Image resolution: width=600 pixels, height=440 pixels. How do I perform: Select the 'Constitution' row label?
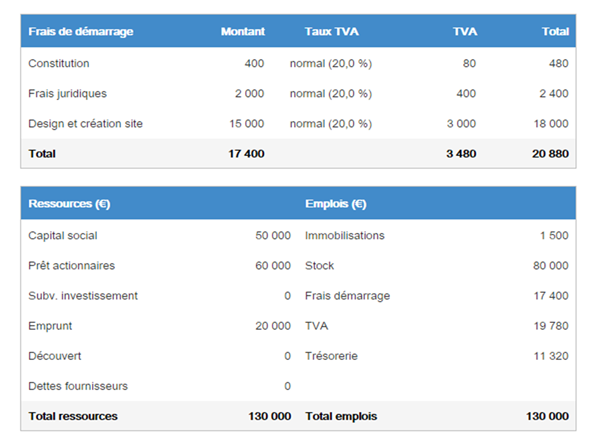(59, 63)
